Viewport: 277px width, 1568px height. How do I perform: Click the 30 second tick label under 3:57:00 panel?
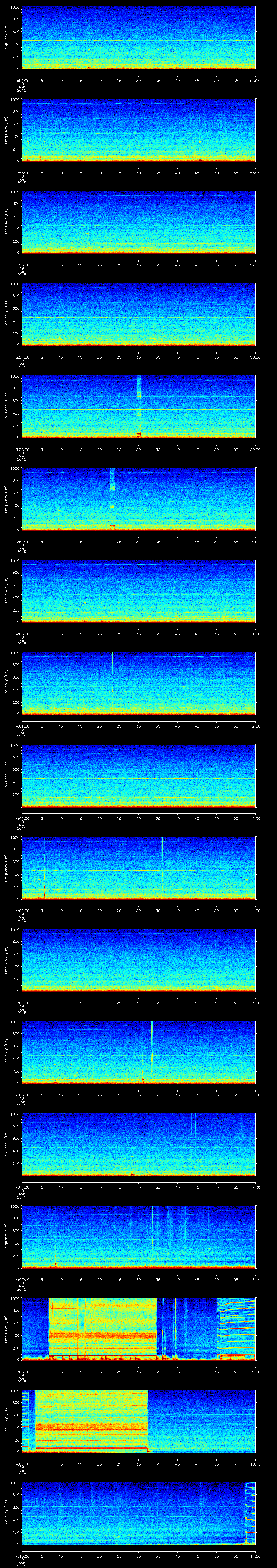point(139,357)
